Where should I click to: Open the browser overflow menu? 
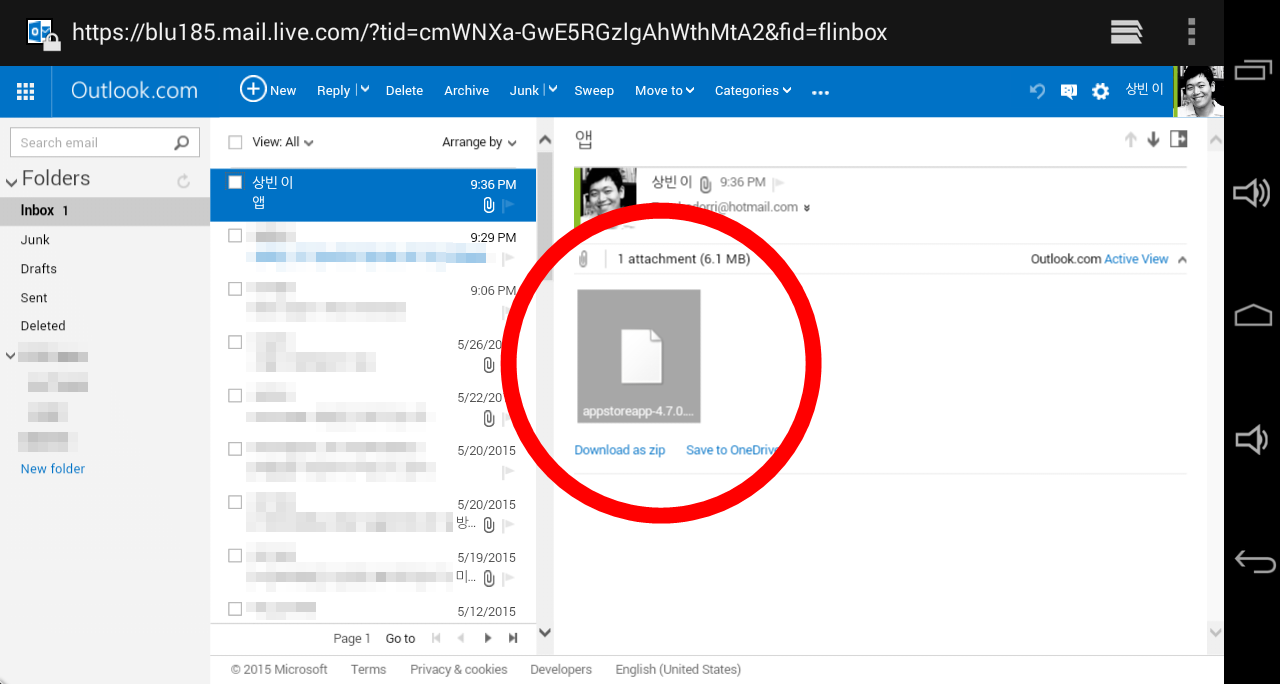[1191, 32]
